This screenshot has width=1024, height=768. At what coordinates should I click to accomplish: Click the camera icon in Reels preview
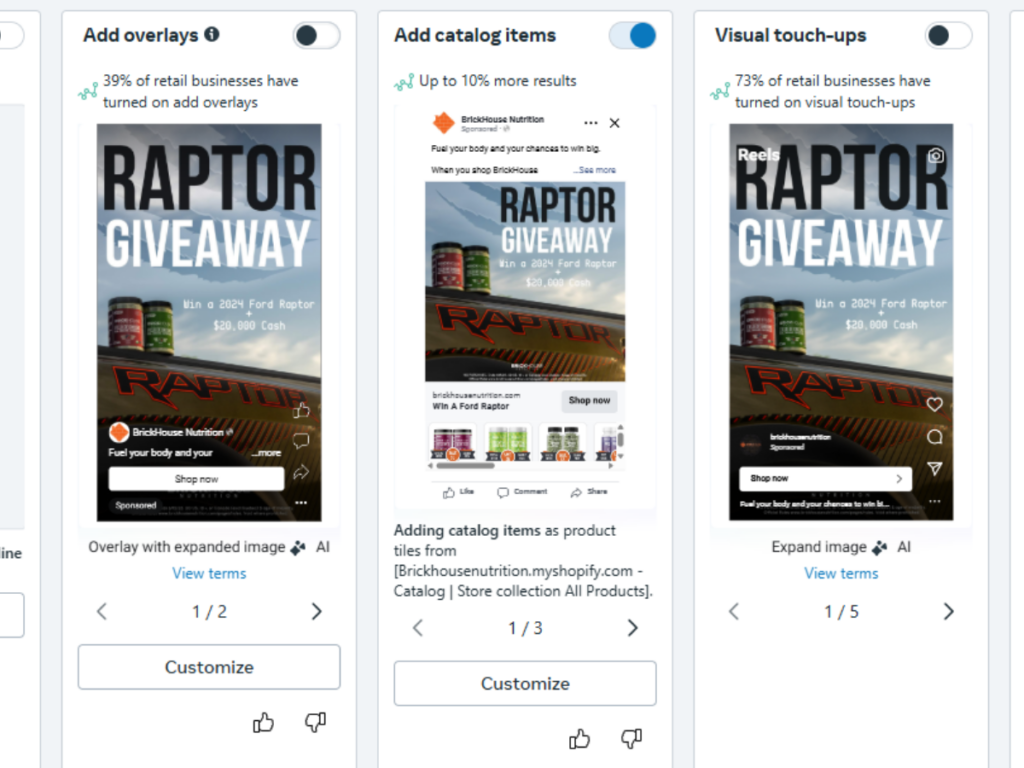tap(936, 155)
